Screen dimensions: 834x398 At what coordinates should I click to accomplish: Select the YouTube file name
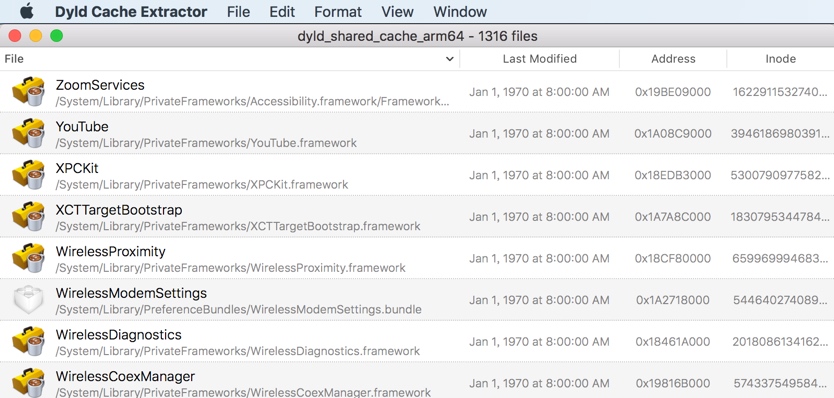82,127
